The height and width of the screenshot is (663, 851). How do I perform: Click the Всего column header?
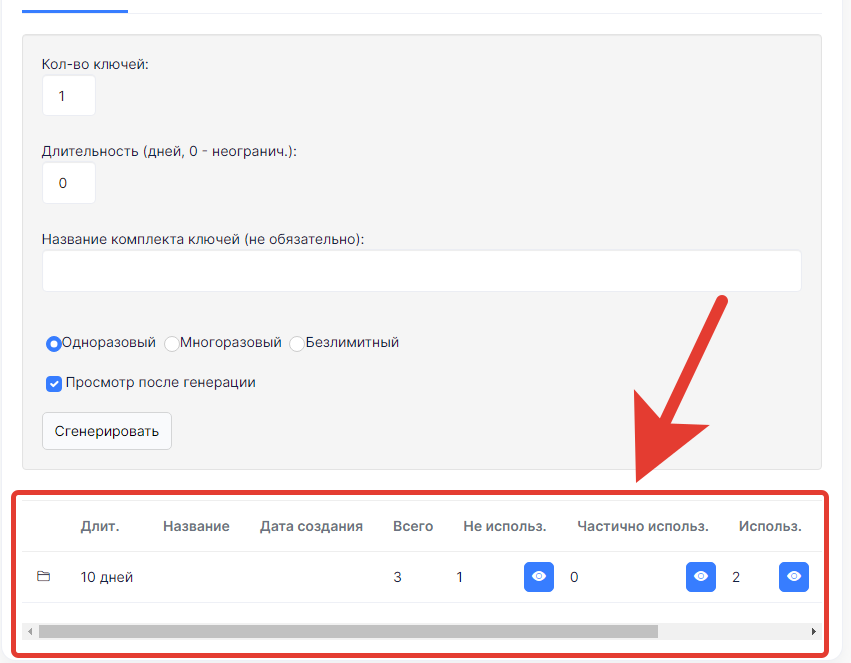413,526
